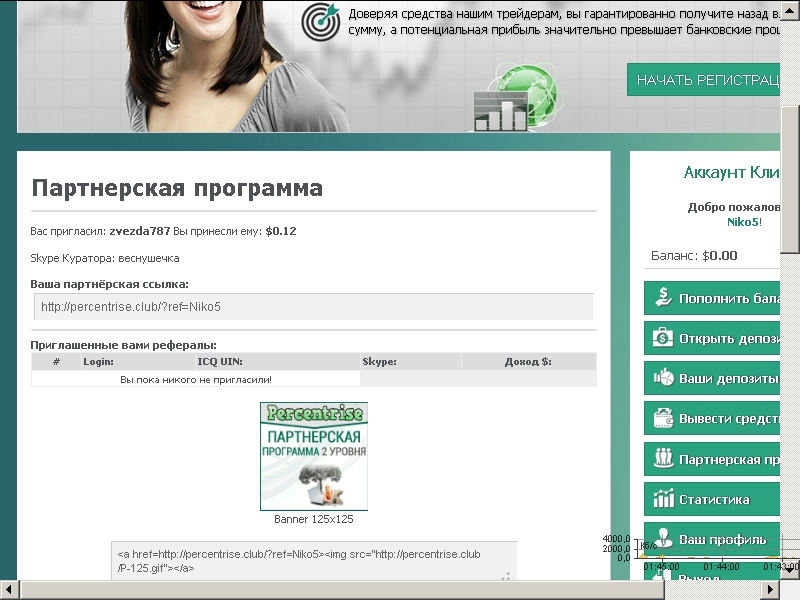This screenshot has height=600, width=800.
Task: Click the resize grip of the code text area
Action: click(x=507, y=576)
